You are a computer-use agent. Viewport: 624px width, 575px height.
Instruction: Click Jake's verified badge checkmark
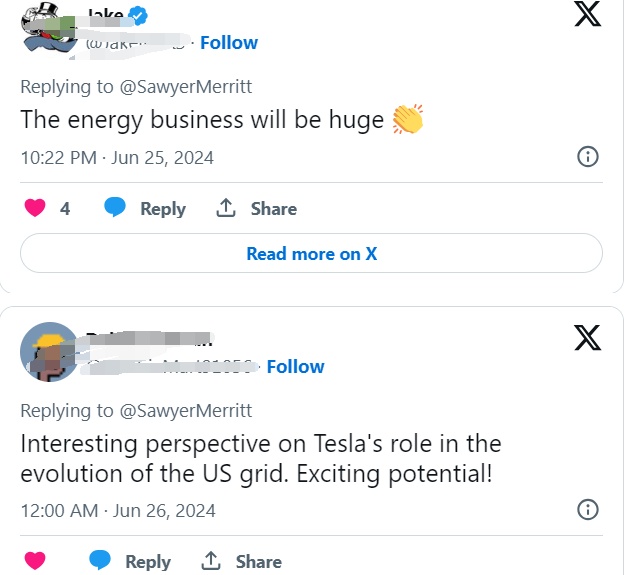[142, 15]
